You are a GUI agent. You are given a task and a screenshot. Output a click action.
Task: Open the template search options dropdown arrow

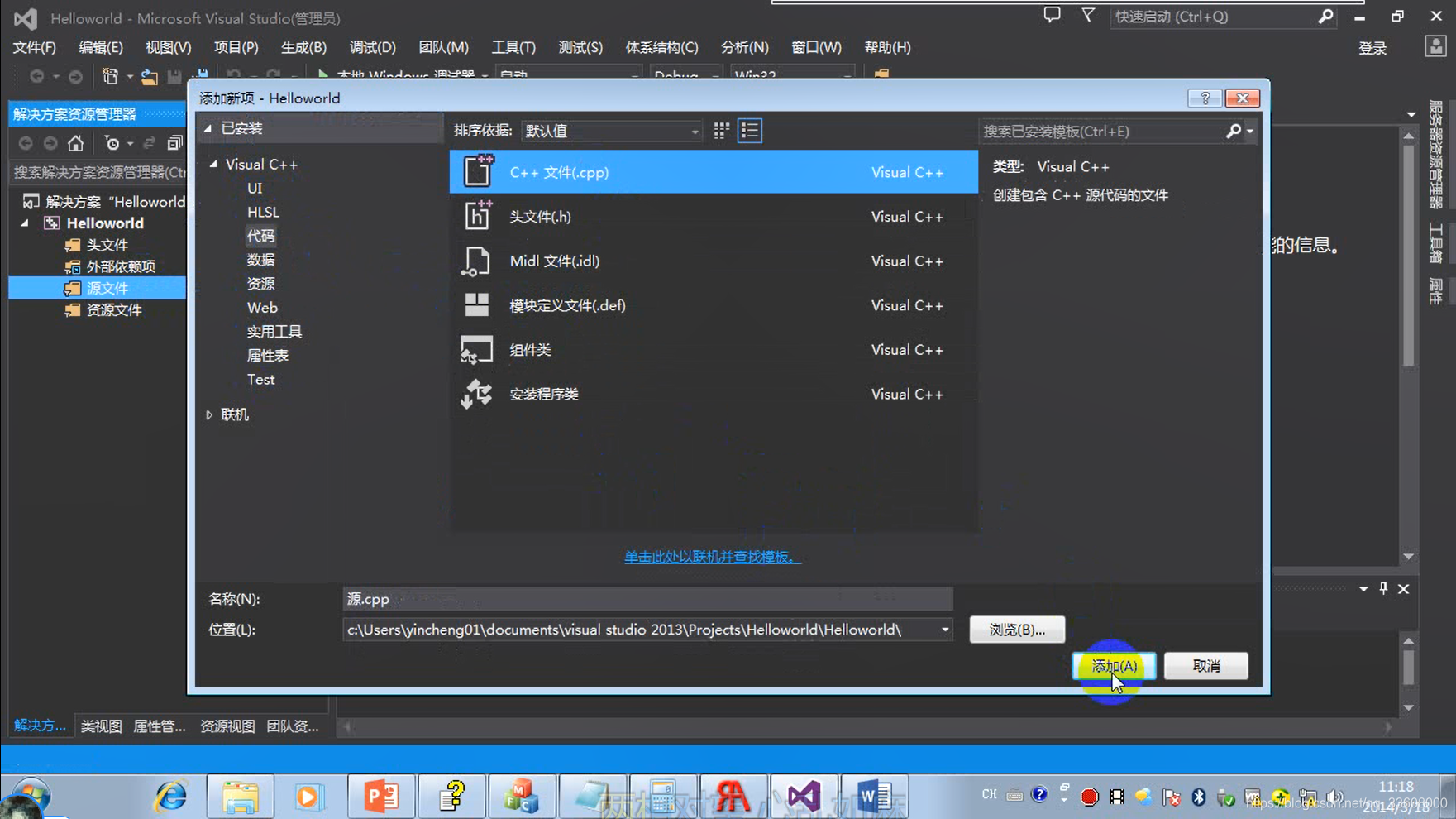coord(1249,131)
